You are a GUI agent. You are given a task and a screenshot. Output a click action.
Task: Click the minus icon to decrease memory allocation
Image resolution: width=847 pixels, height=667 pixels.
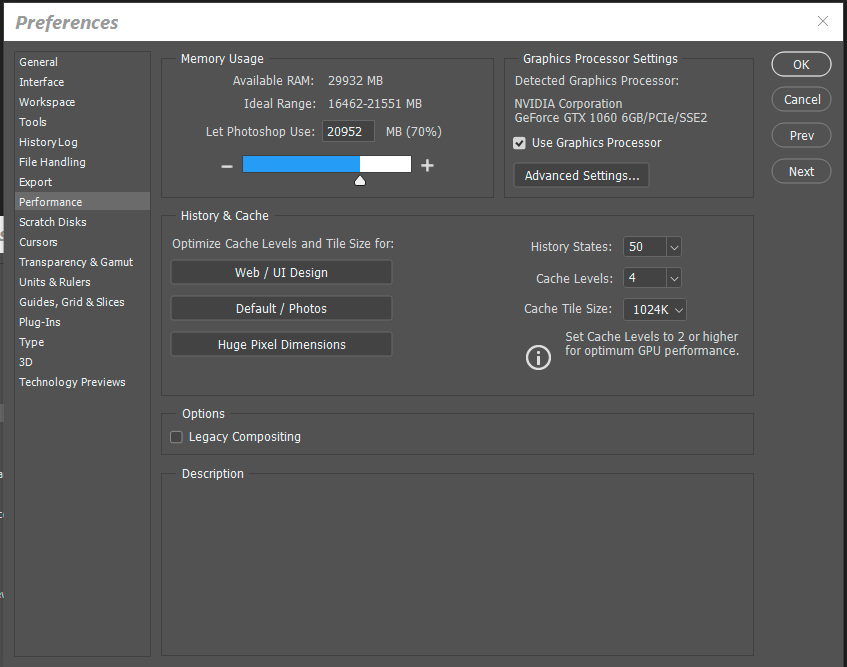pos(227,164)
